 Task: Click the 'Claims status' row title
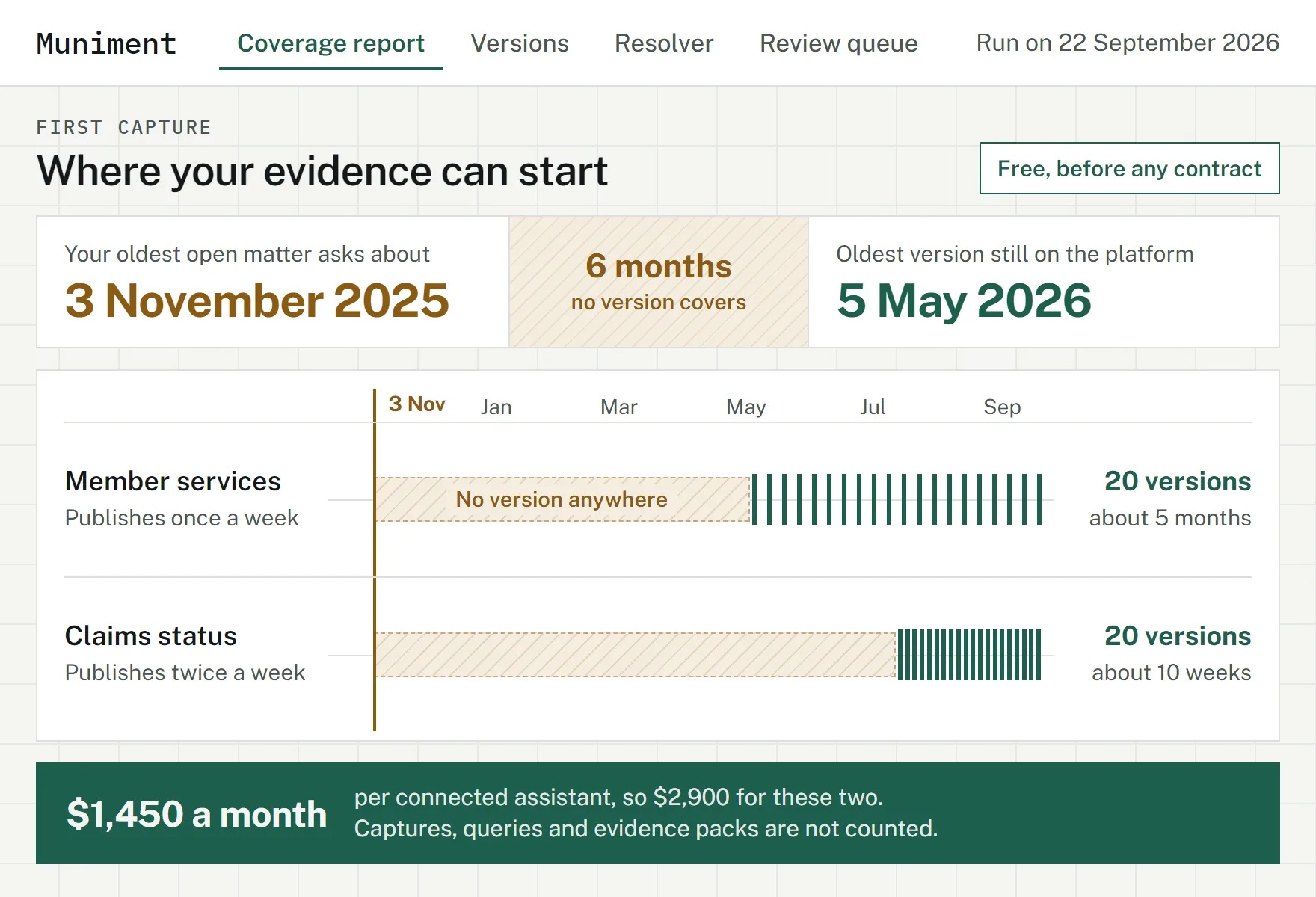click(151, 636)
